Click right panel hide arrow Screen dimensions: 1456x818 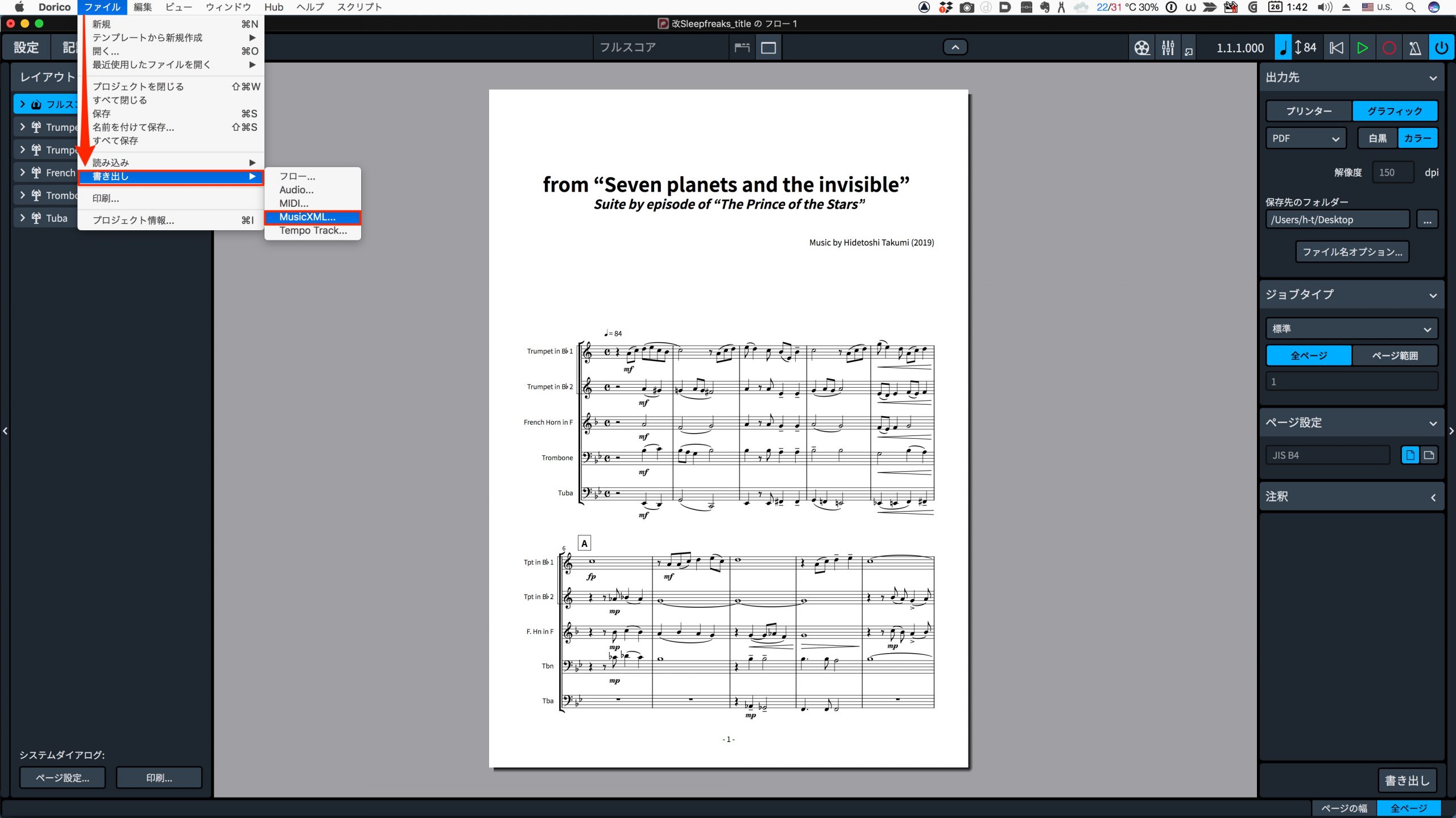[1451, 431]
